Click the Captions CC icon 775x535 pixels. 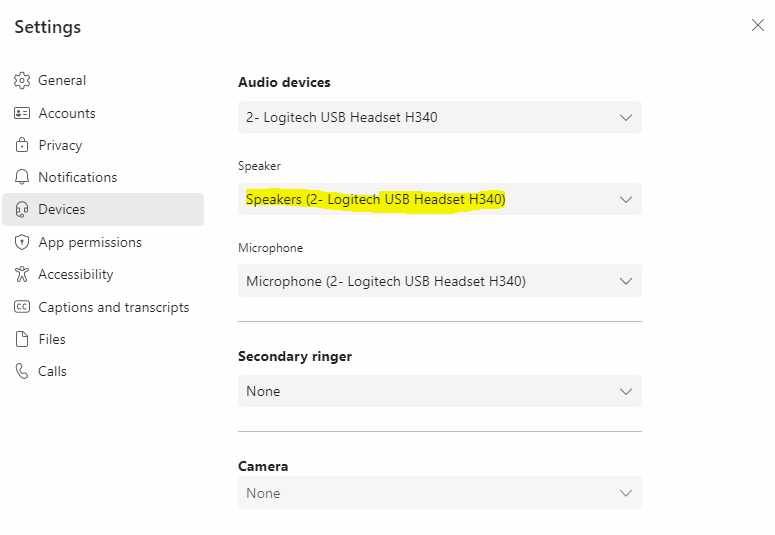(x=22, y=307)
